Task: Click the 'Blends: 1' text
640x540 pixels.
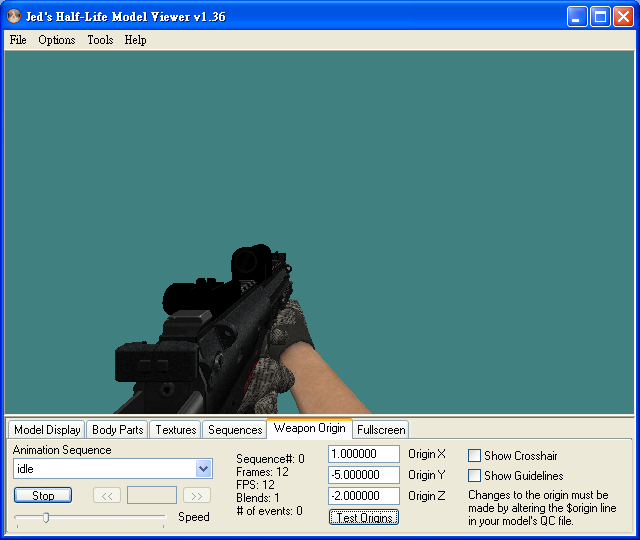Action: (x=258, y=498)
